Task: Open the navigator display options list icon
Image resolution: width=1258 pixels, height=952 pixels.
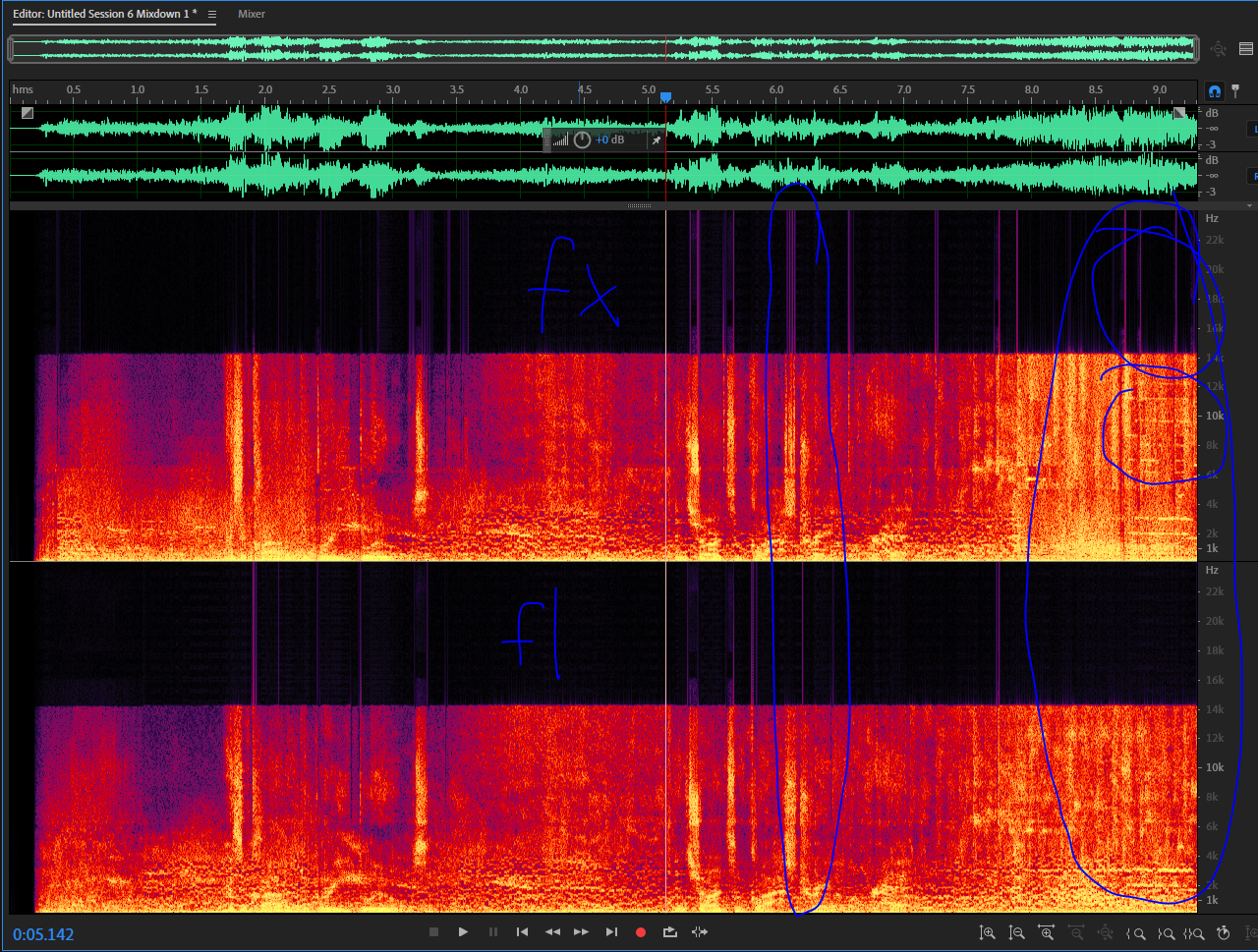Action: tap(1246, 49)
